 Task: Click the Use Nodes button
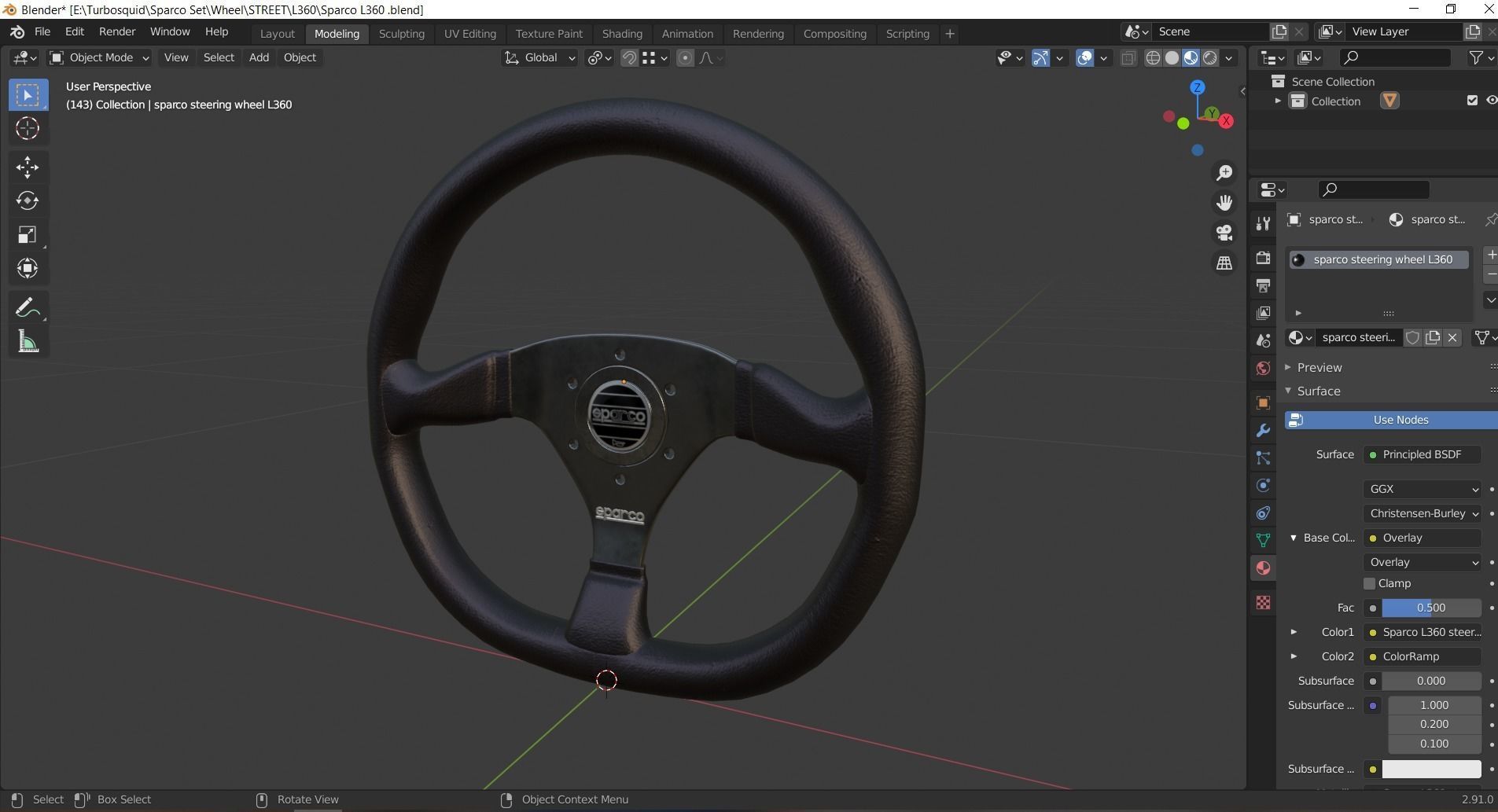tap(1391, 420)
